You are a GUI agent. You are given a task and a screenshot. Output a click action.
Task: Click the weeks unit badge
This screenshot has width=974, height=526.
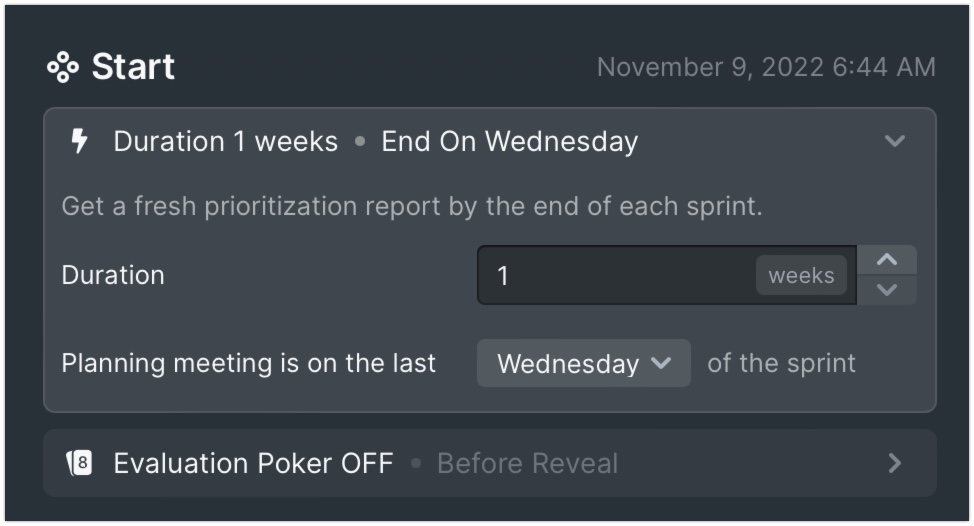pyautogui.click(x=801, y=275)
